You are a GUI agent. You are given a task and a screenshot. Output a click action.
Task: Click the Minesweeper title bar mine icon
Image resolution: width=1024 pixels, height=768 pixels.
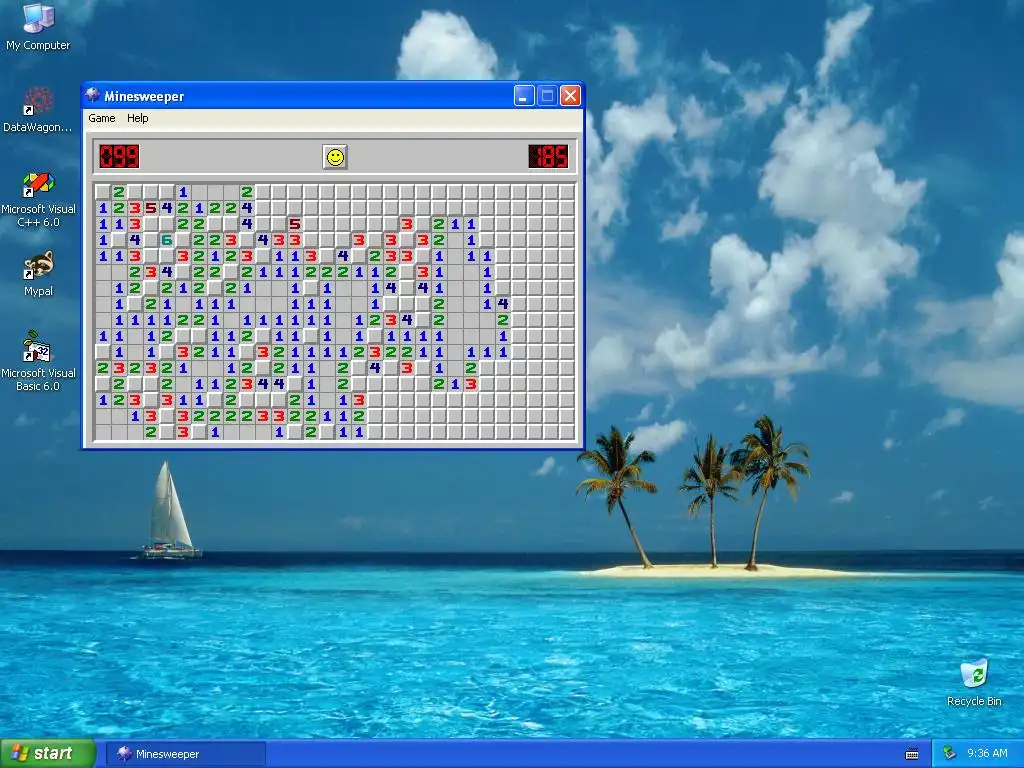tap(93, 95)
